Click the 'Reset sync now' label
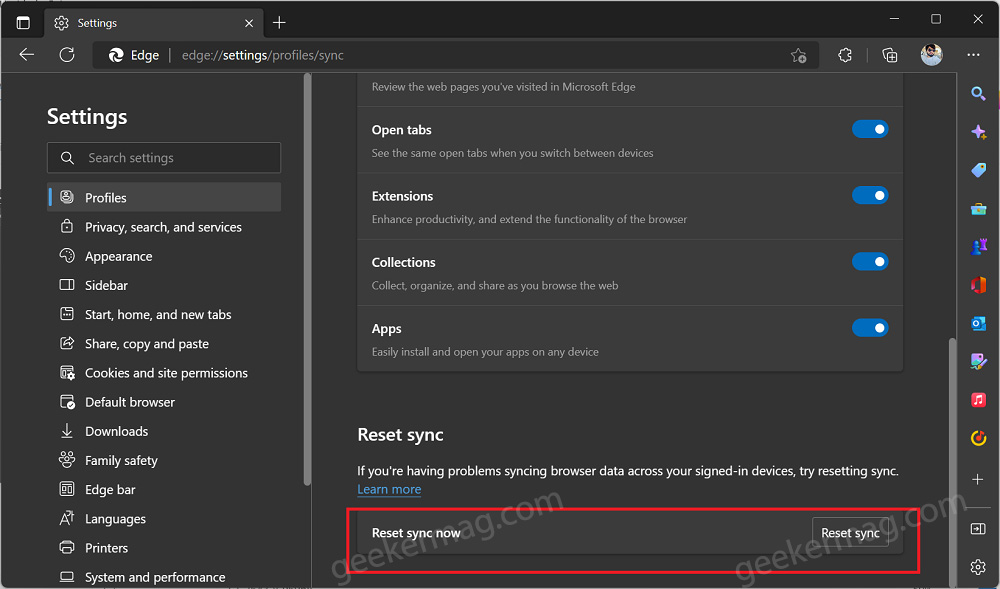Viewport: 1000px width, 589px height. [x=416, y=533]
